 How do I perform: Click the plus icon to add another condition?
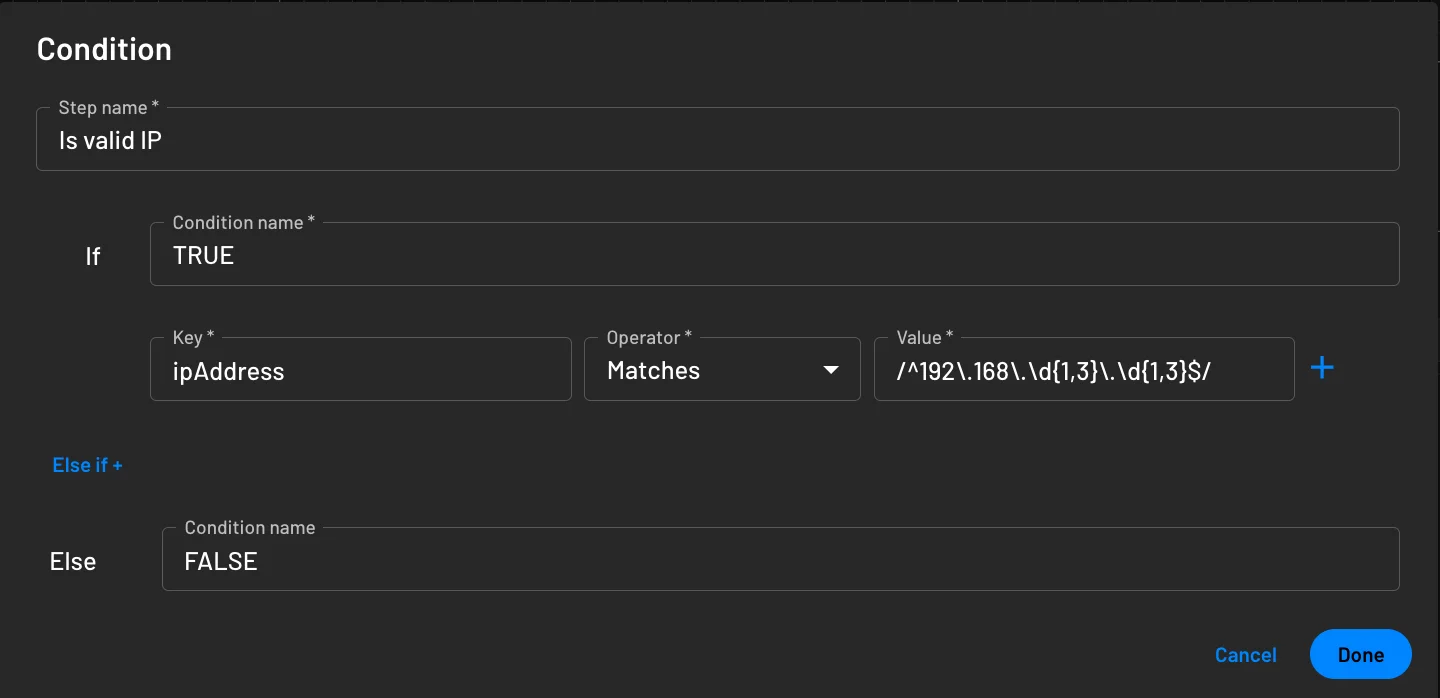[x=1322, y=368]
